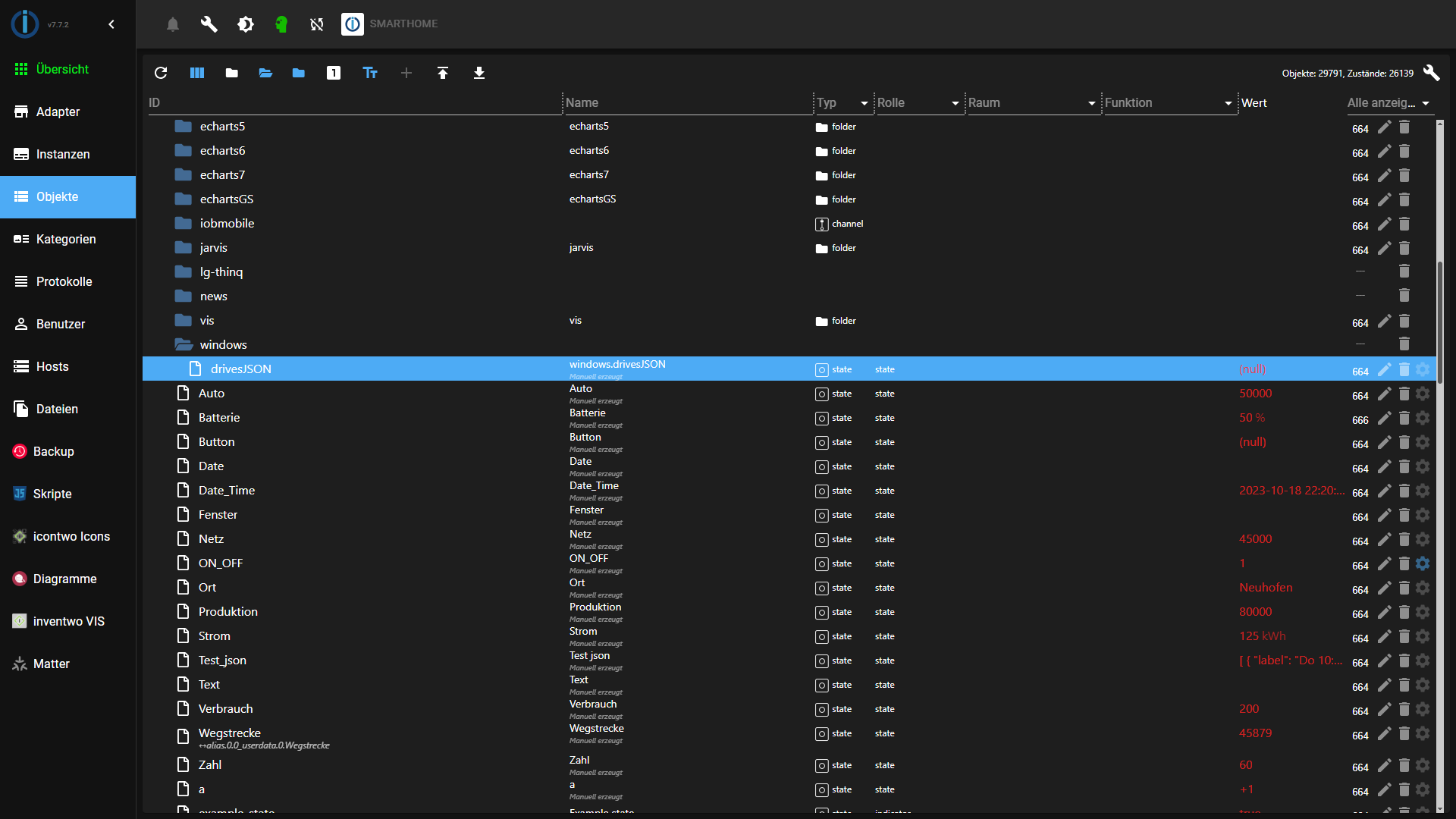Viewport: 1456px width, 819px height.
Task: Click the Name filter input field
Action: pyautogui.click(x=686, y=103)
